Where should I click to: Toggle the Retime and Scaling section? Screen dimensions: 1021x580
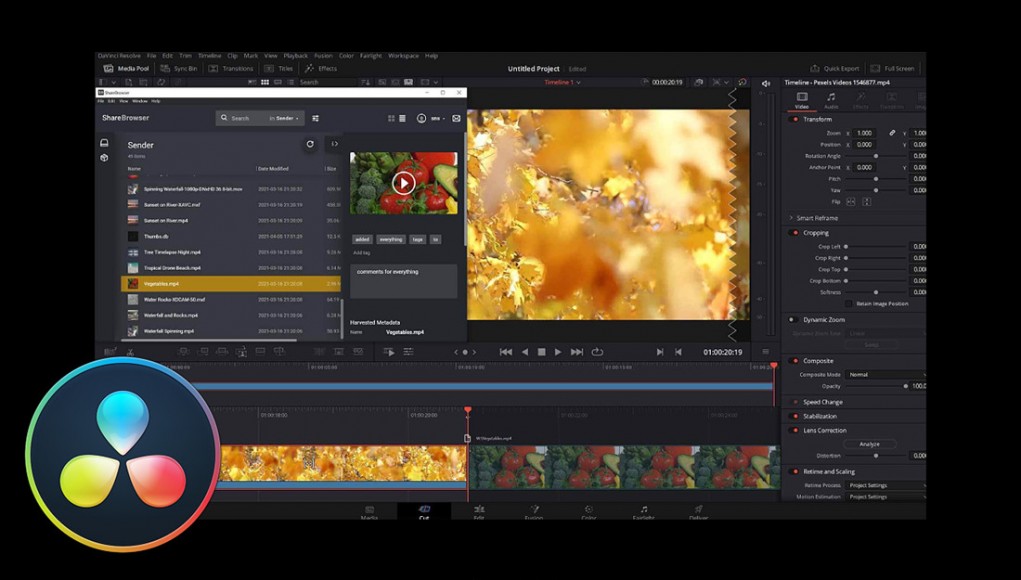point(794,471)
